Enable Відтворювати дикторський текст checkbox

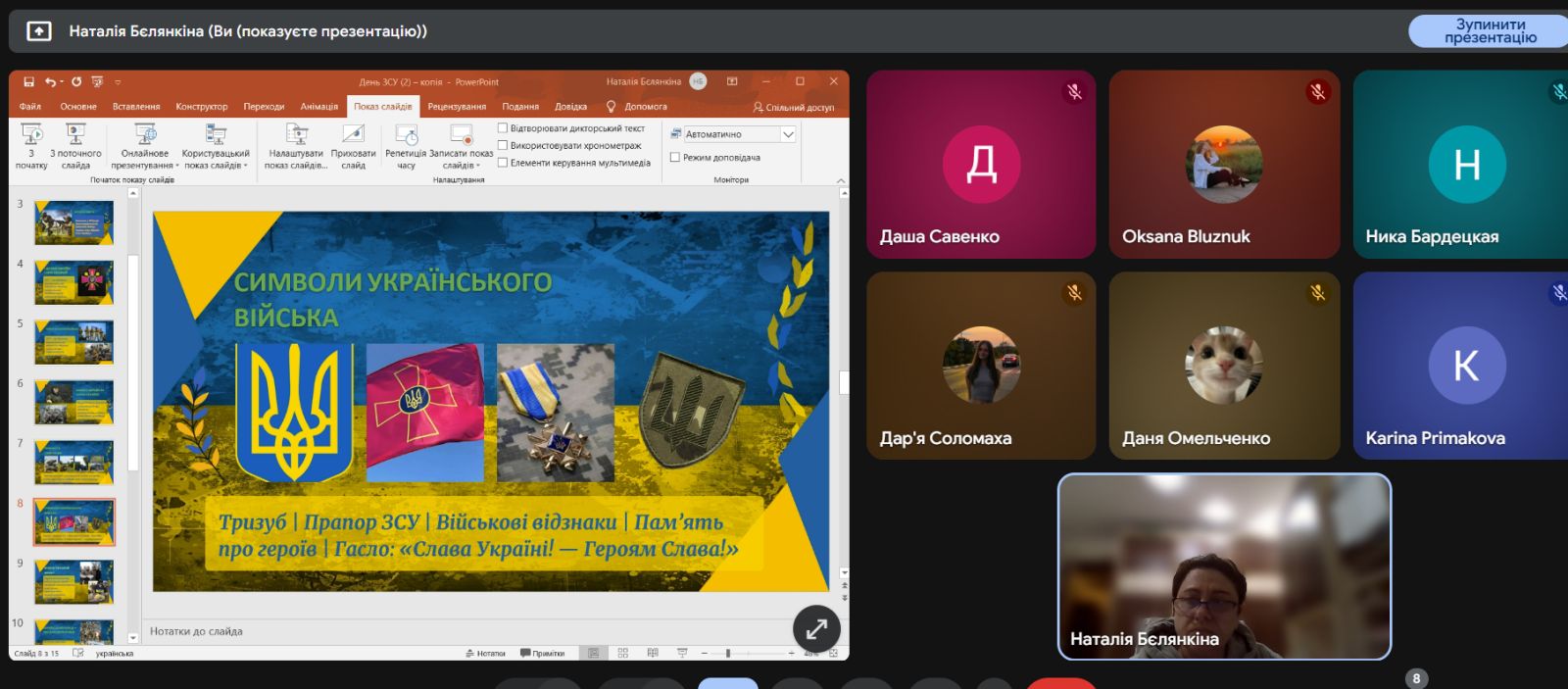tap(503, 128)
